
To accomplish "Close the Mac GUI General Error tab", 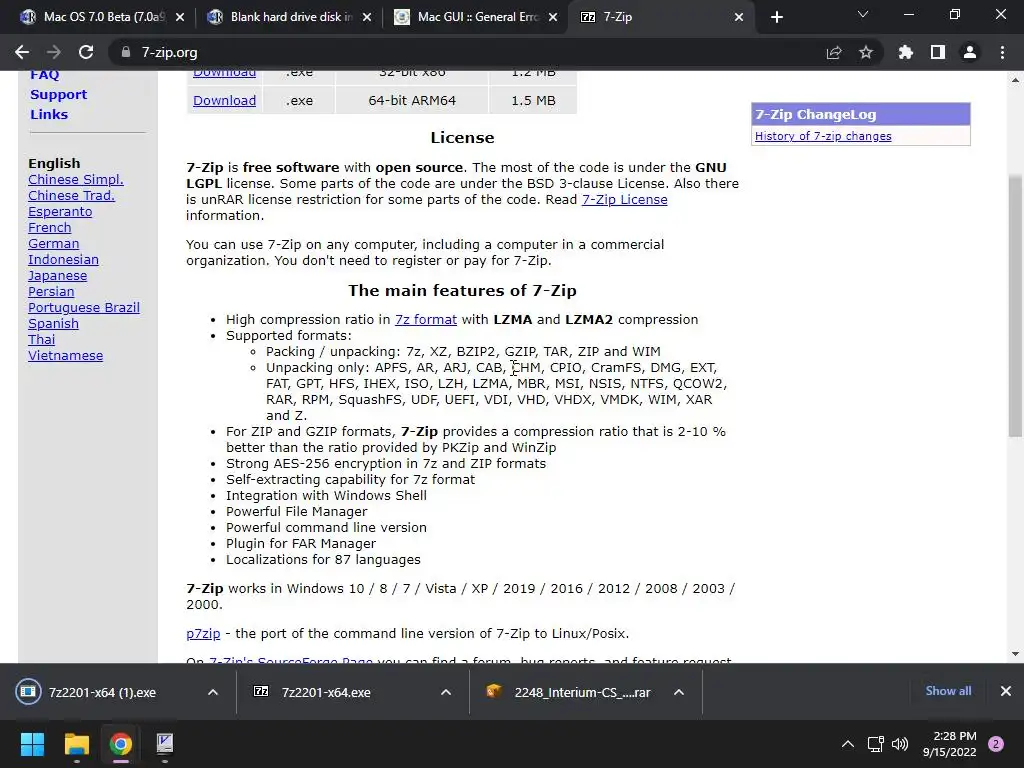I will [x=553, y=17].
